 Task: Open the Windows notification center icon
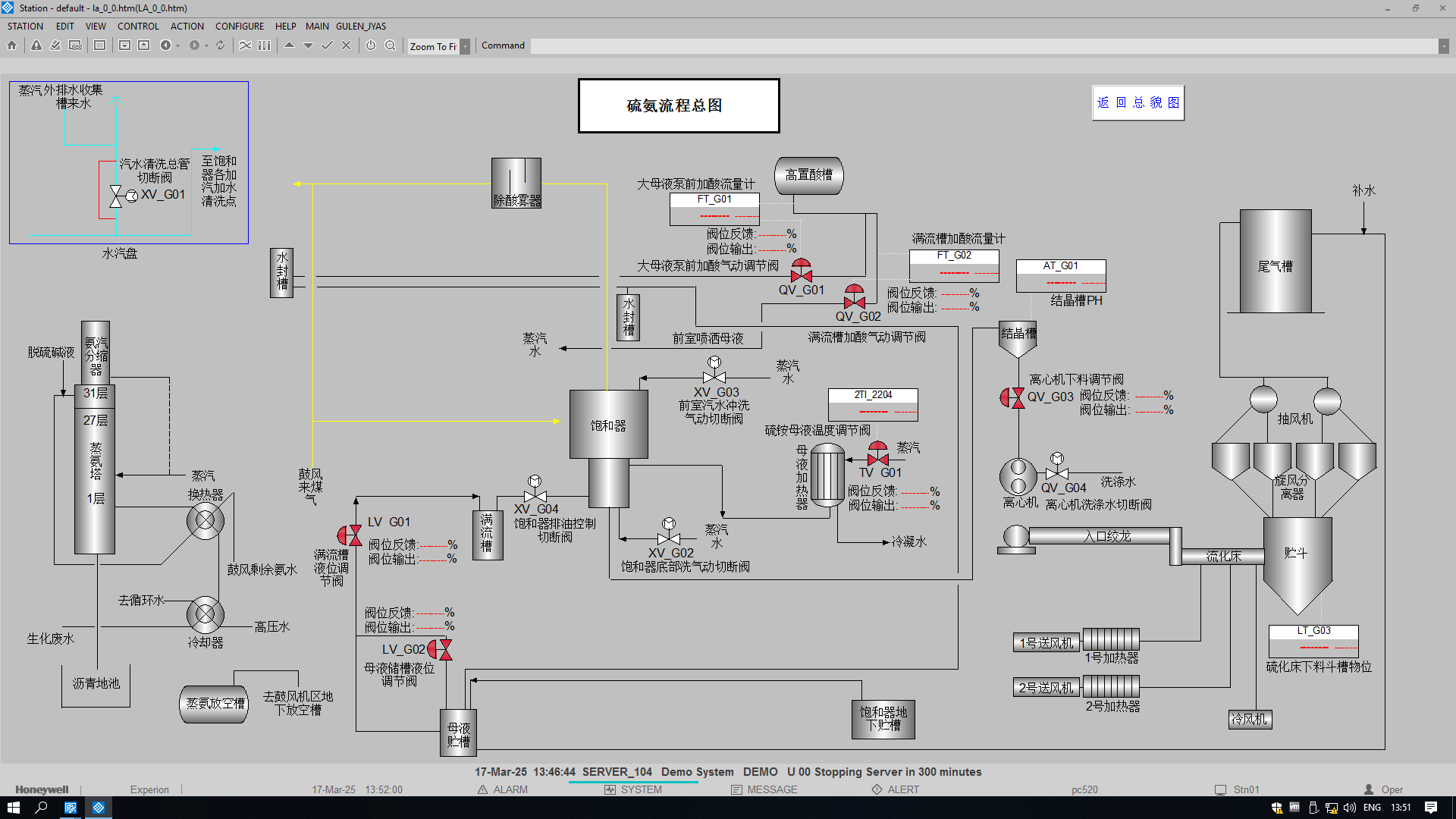(x=1431, y=808)
